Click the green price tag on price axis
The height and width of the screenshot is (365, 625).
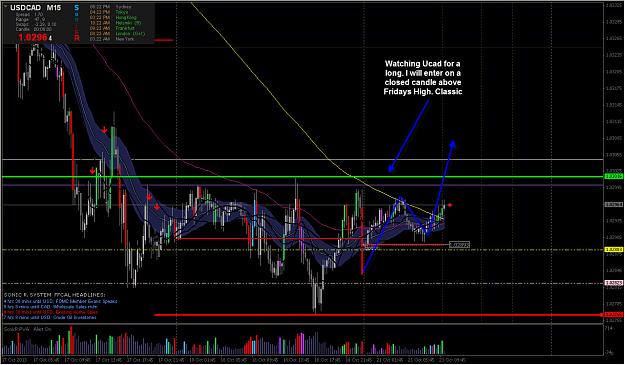[x=614, y=176]
